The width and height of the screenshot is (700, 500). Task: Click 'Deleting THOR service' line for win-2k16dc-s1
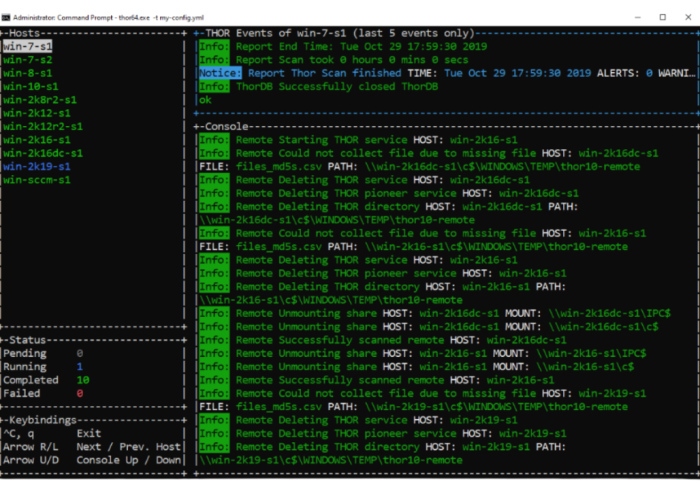(x=364, y=180)
